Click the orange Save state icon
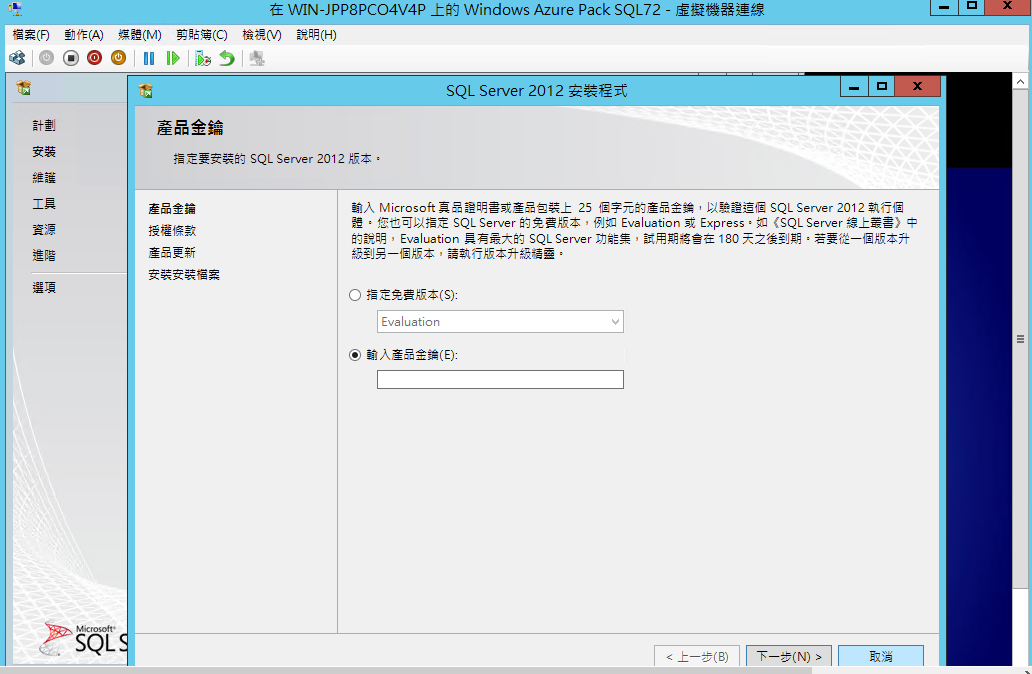1032x674 pixels. pos(118,59)
